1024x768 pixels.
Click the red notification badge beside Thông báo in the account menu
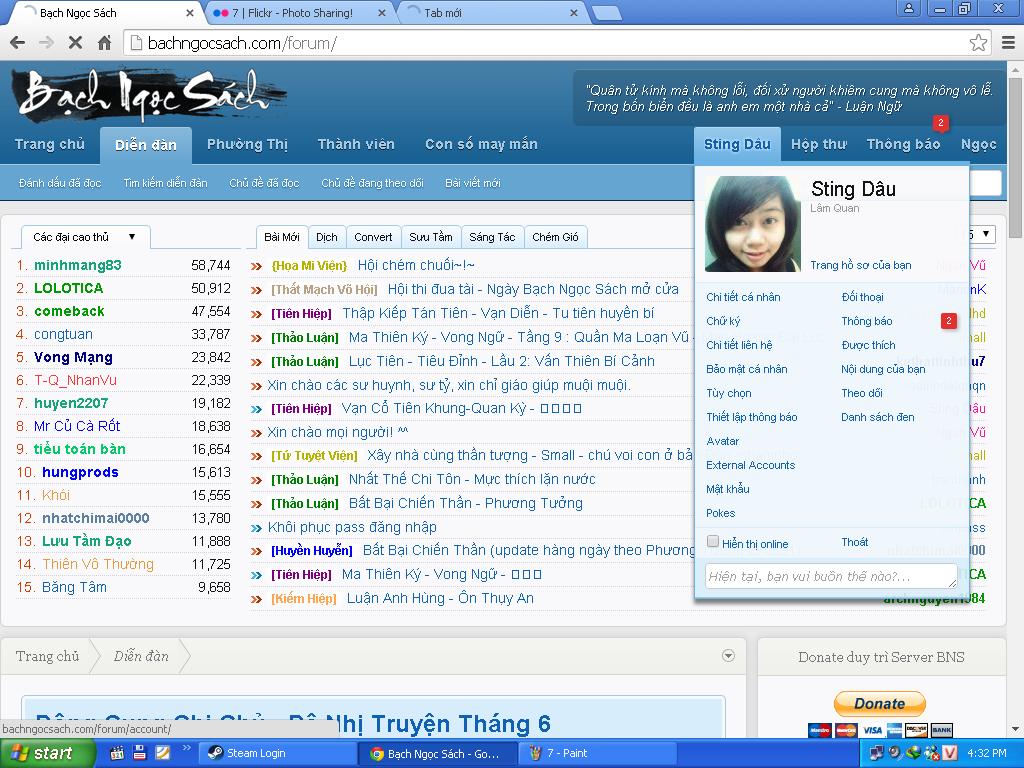(x=948, y=321)
